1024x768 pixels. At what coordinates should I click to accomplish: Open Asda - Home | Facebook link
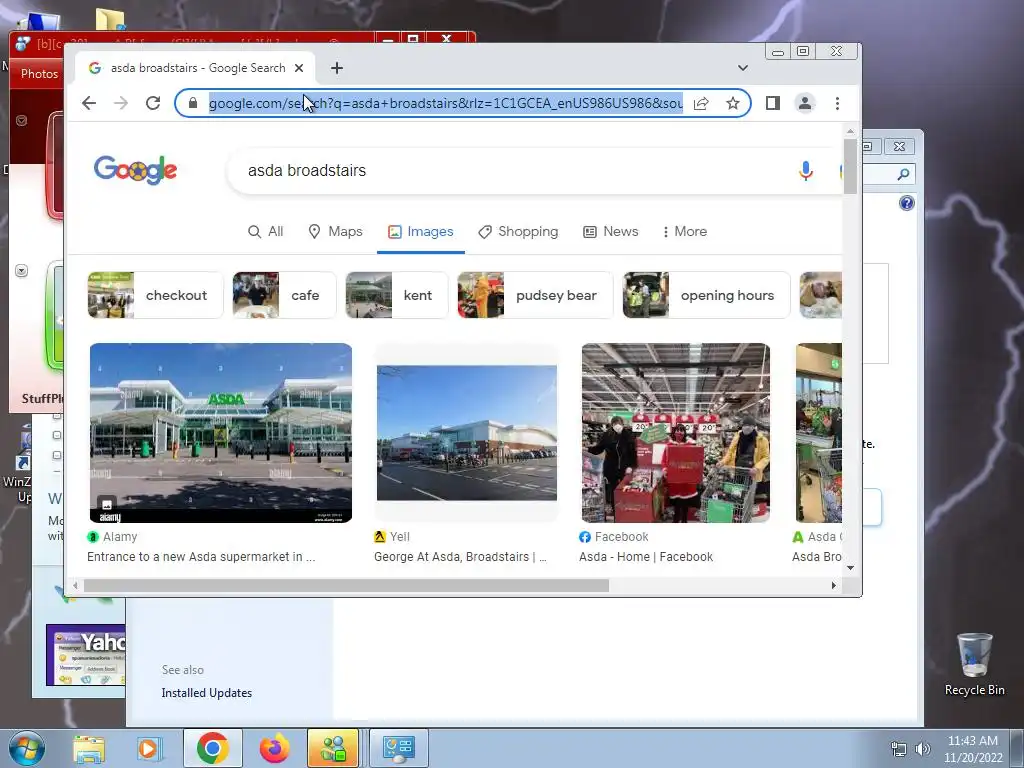[x=646, y=556]
